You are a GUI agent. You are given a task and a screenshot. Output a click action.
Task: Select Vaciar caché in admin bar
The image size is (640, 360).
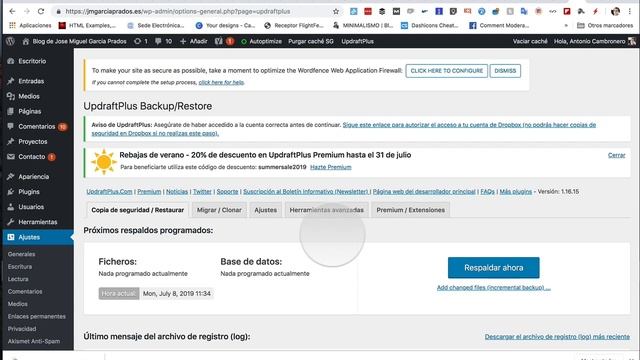[530, 41]
